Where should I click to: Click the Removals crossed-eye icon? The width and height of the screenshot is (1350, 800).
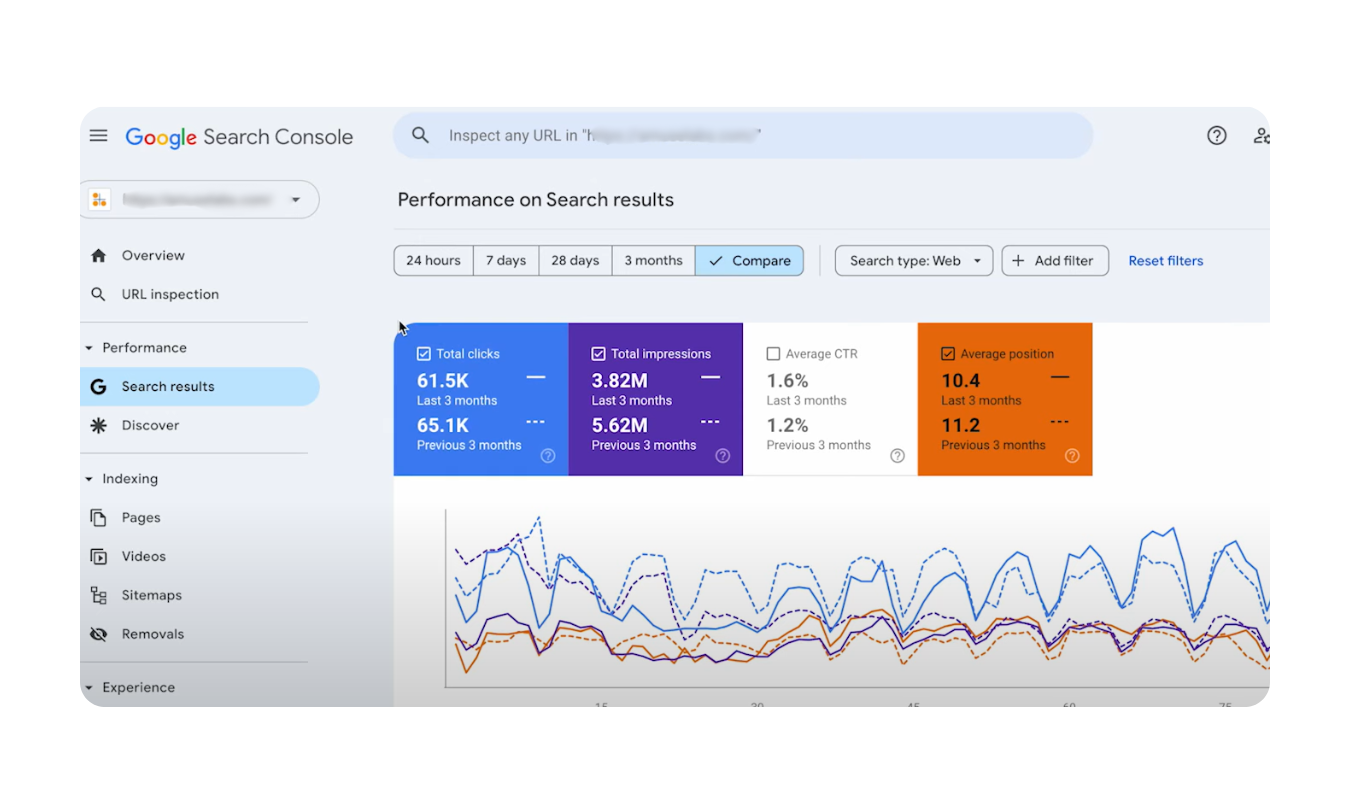pos(98,634)
